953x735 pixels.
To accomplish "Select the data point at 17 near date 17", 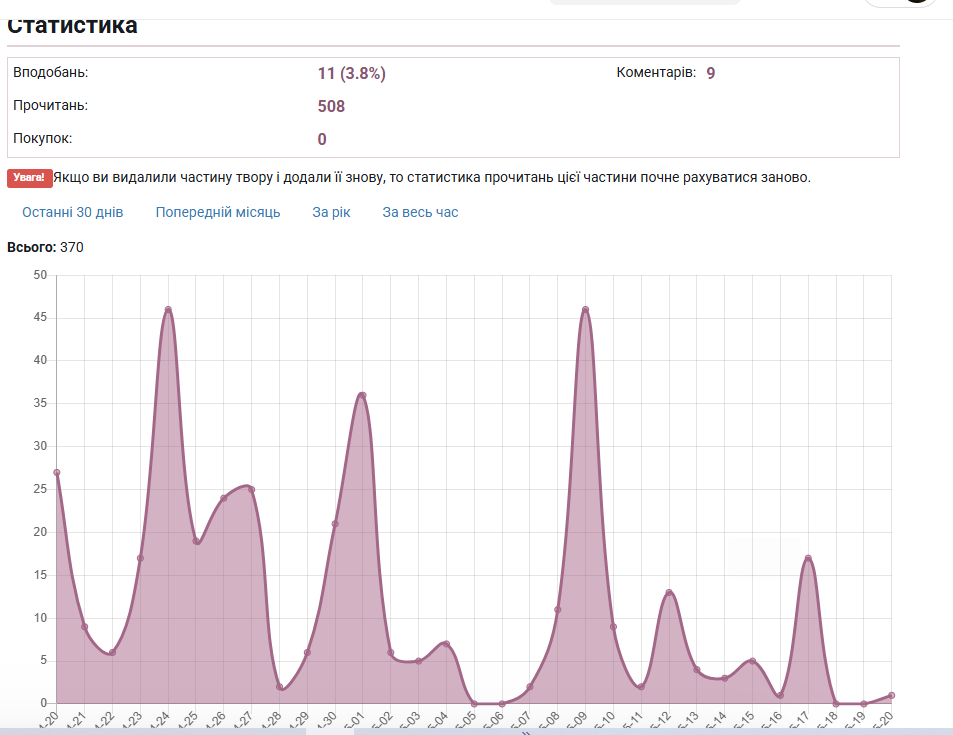I will [808, 558].
